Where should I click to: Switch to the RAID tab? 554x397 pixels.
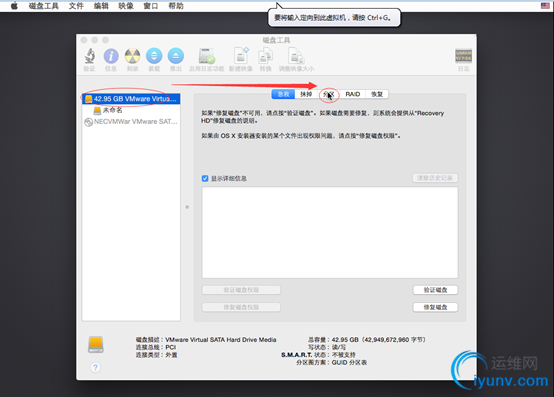pos(353,94)
